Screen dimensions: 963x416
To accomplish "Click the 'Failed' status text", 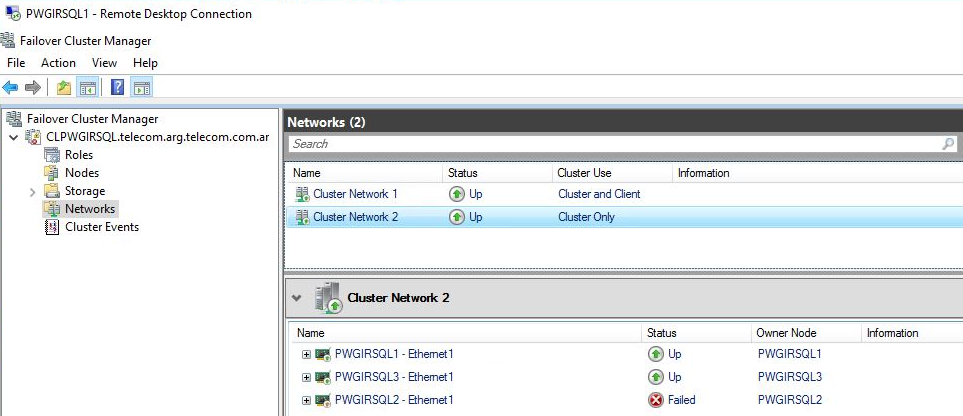I will [682, 400].
